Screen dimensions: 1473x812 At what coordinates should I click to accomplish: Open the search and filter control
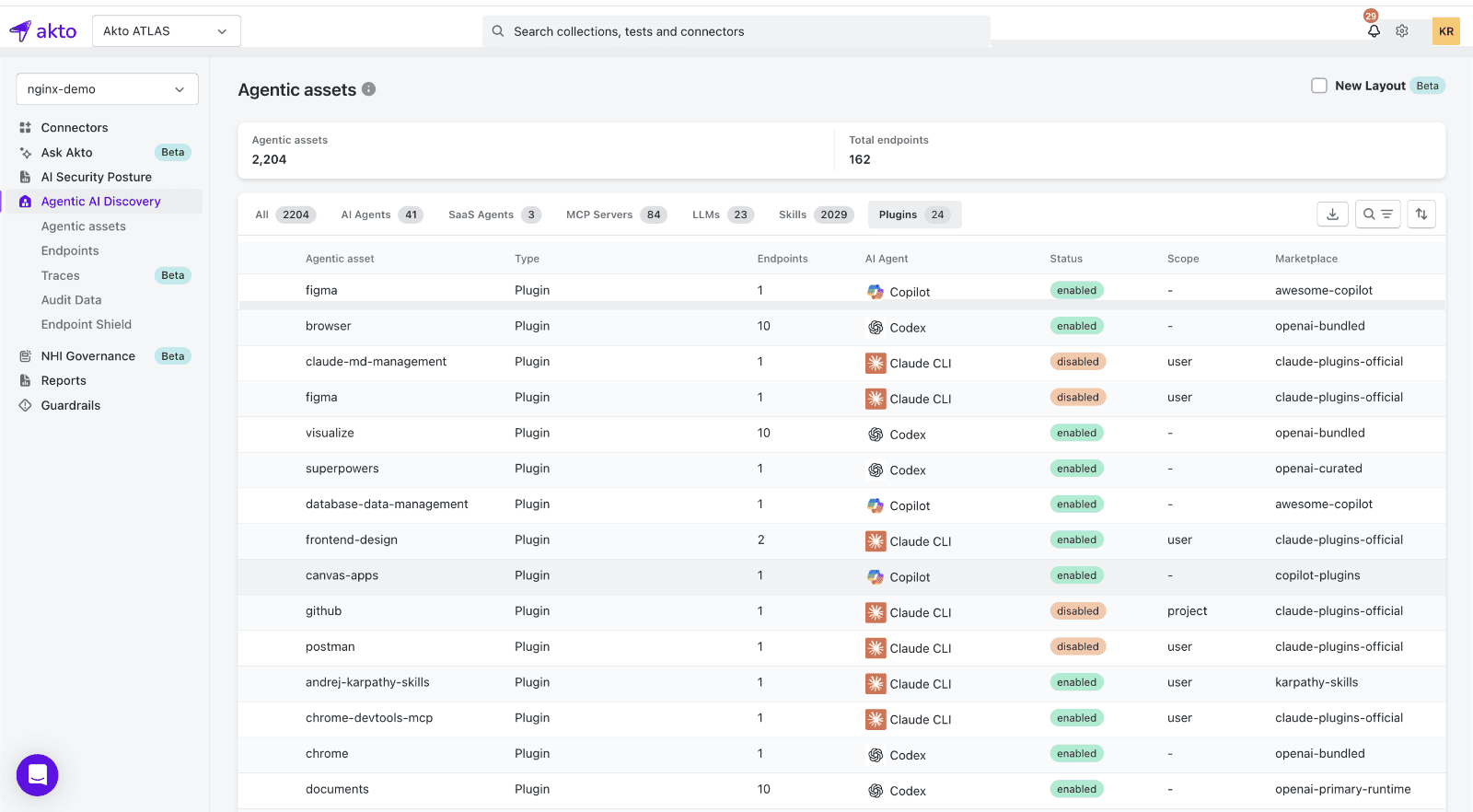(x=1378, y=215)
